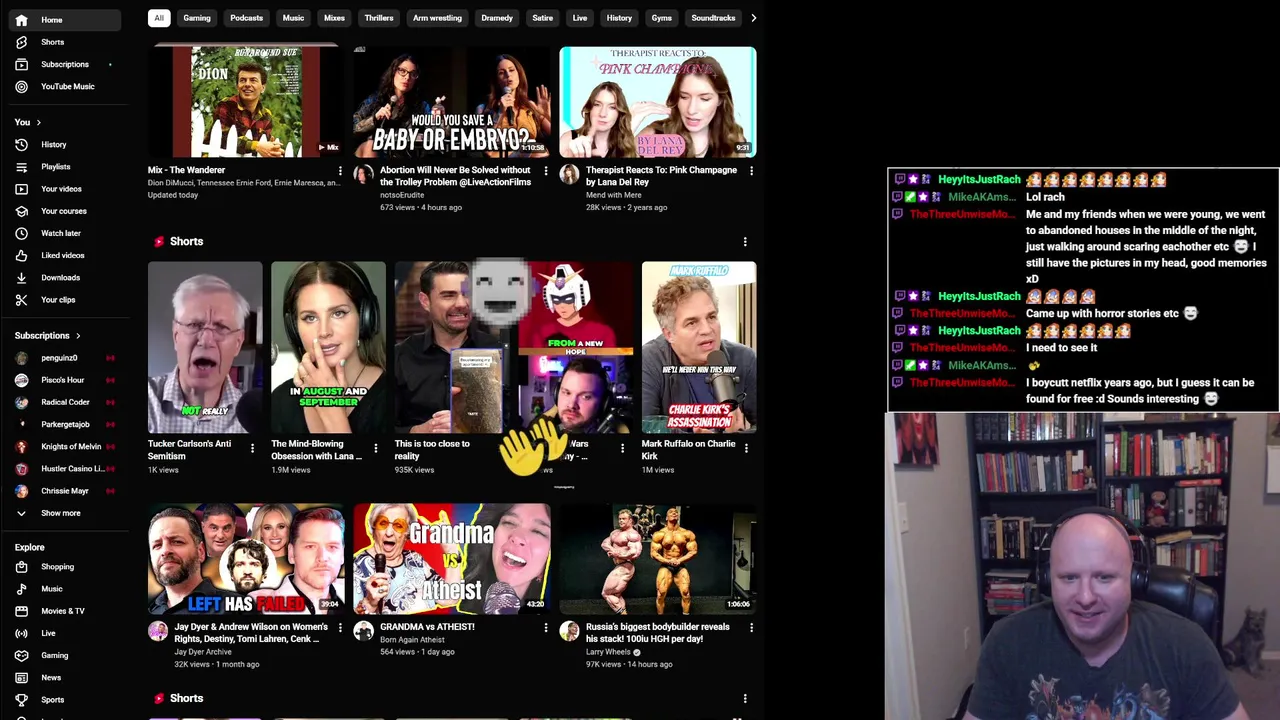Open the Movies & TV icon
The width and height of the screenshot is (1280, 720).
click(x=21, y=611)
